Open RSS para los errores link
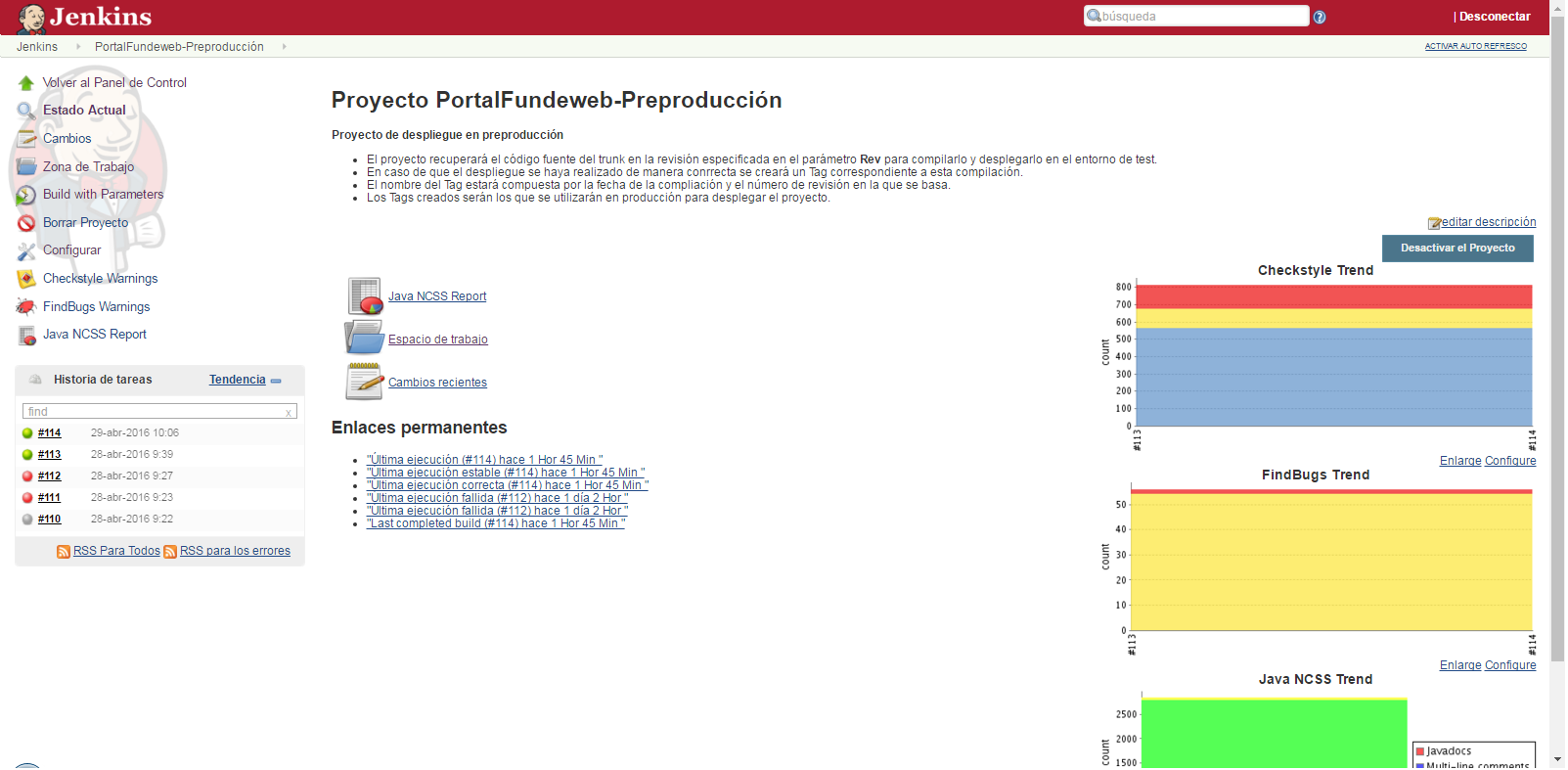 click(235, 551)
